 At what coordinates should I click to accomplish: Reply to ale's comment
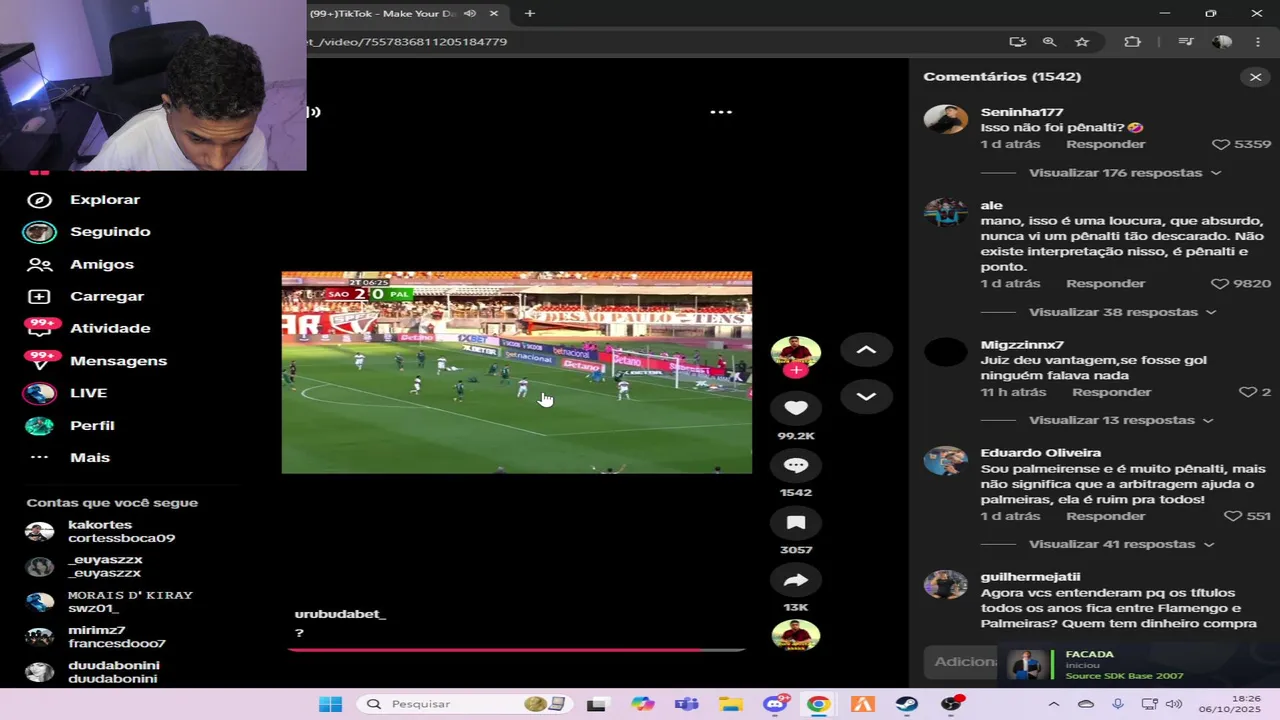[1105, 284]
